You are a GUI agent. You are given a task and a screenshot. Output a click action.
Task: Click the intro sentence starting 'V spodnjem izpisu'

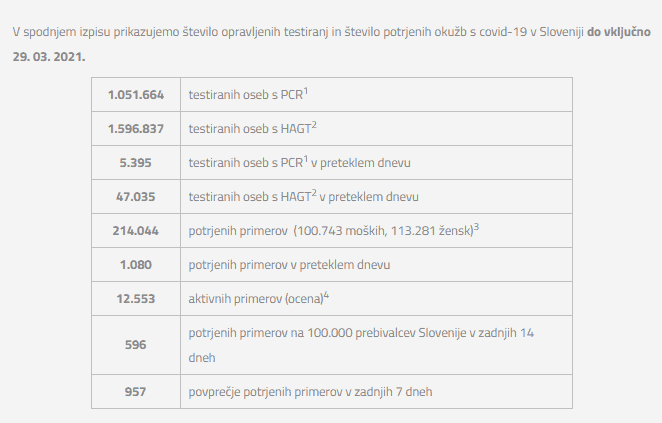click(x=300, y=32)
